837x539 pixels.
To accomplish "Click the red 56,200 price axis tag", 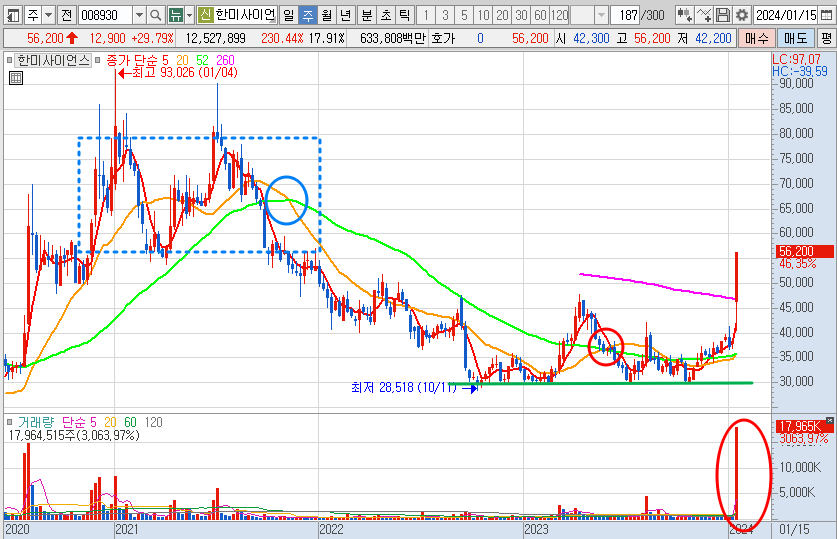I will [804, 251].
